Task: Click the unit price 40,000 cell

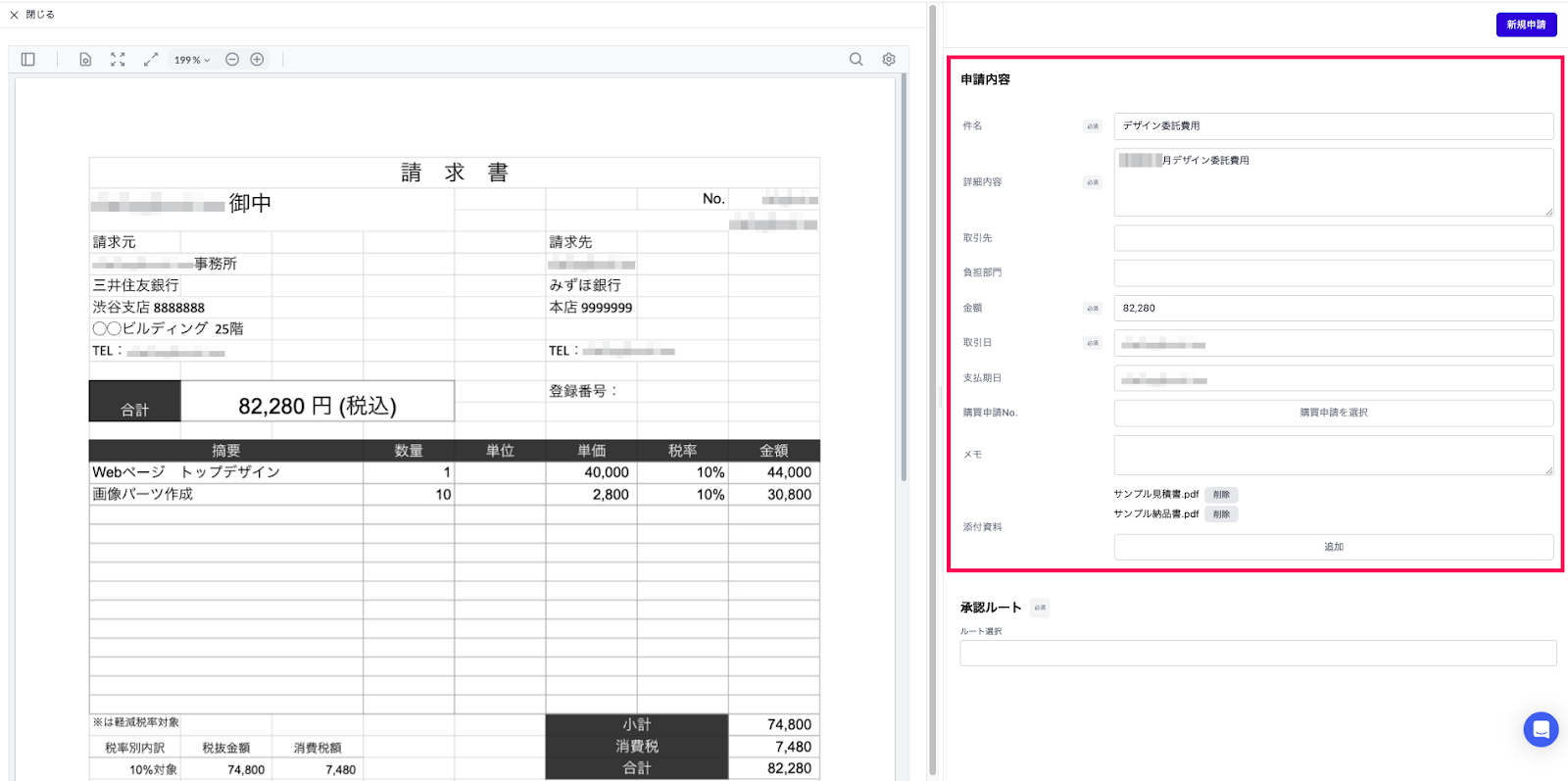Action: point(607,472)
